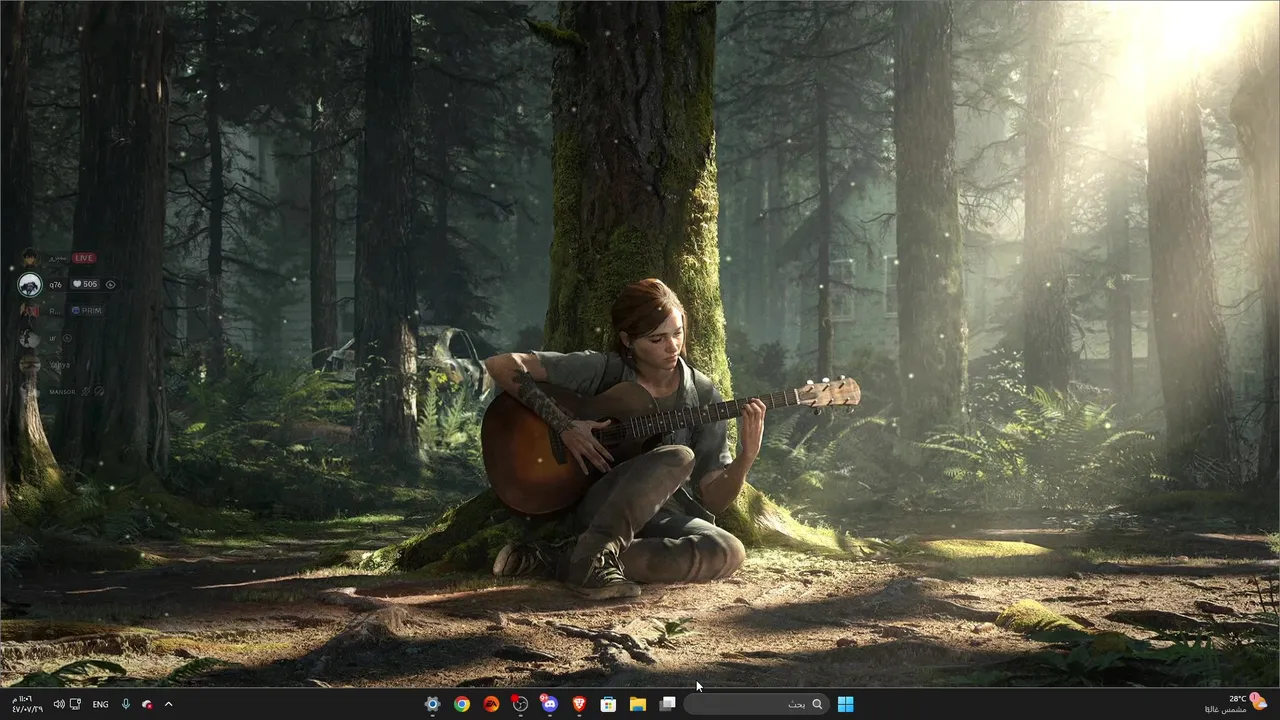Click the taskbar search box
The height and width of the screenshot is (720, 1280).
pyautogui.click(x=756, y=704)
